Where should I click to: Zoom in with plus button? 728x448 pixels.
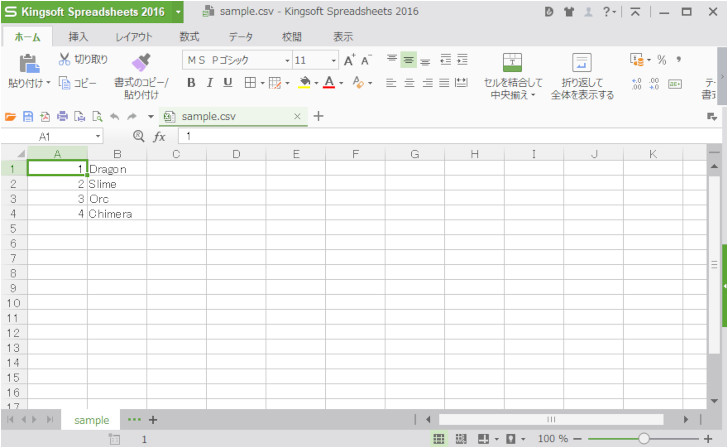click(x=708, y=438)
